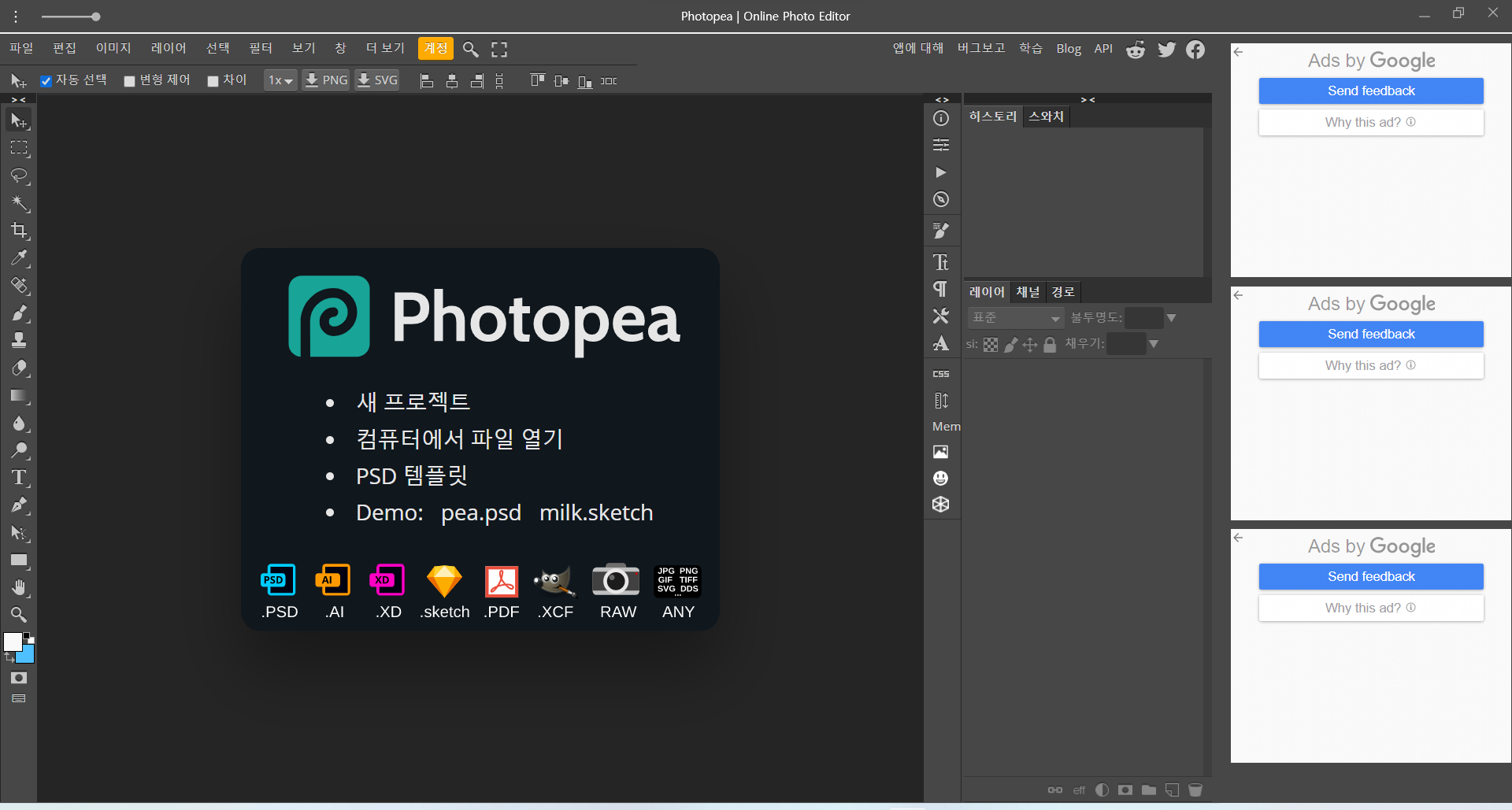Switch to the 채널 tab

pyautogui.click(x=1028, y=292)
